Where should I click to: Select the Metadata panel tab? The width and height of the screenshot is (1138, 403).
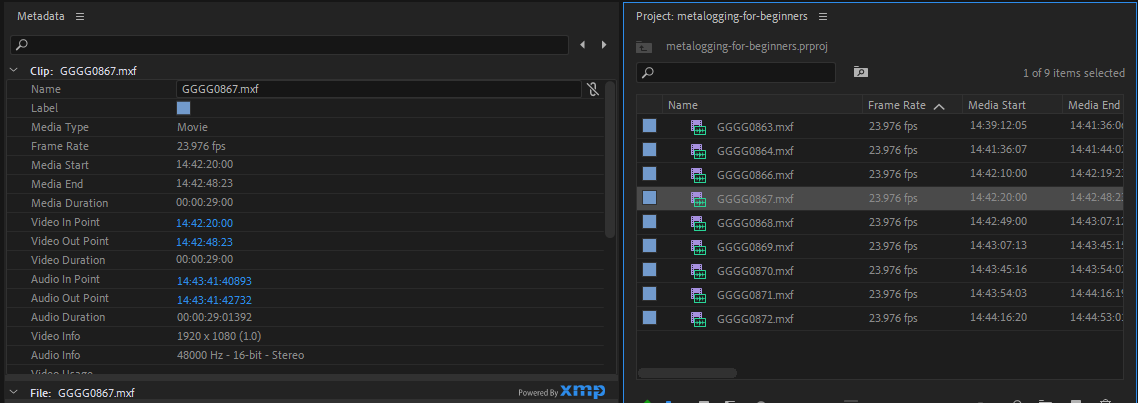point(41,16)
